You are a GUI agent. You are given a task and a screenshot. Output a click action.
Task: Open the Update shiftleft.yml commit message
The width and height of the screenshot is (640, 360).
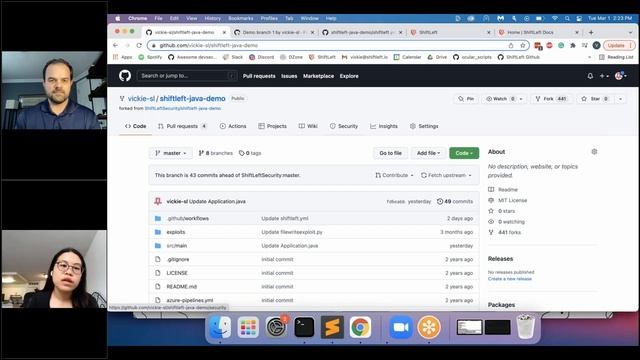pos(285,219)
